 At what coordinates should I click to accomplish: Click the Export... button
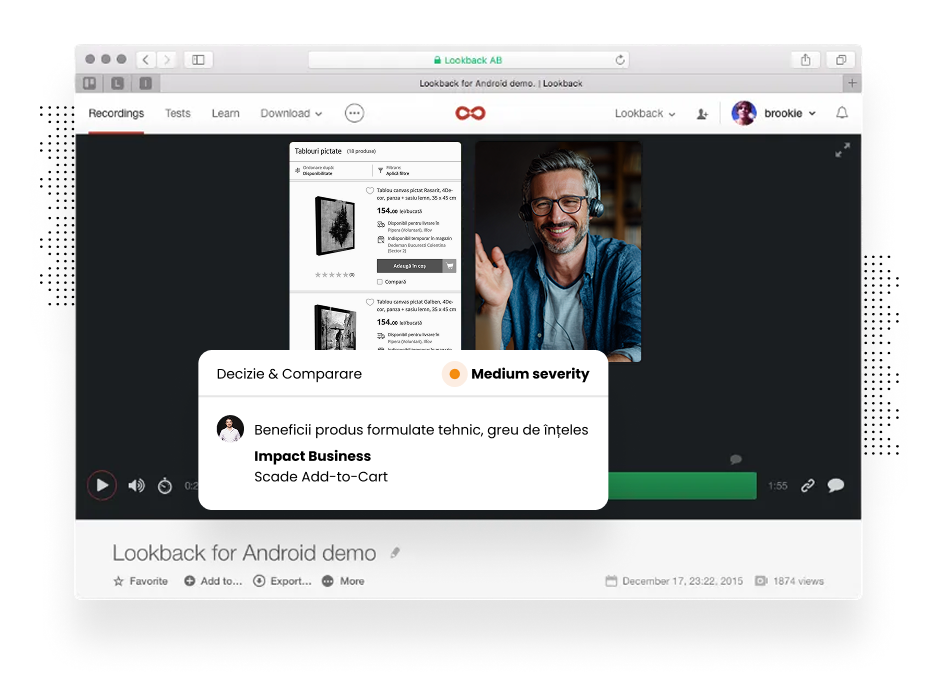[x=283, y=581]
